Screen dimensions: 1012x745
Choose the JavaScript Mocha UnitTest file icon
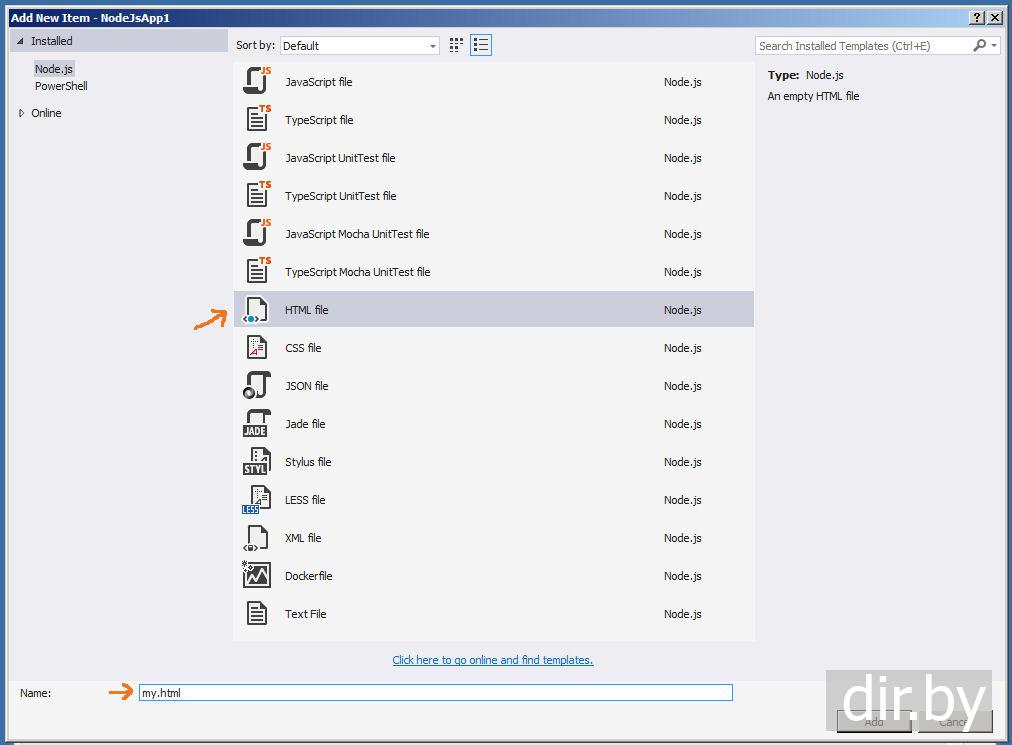pos(257,233)
